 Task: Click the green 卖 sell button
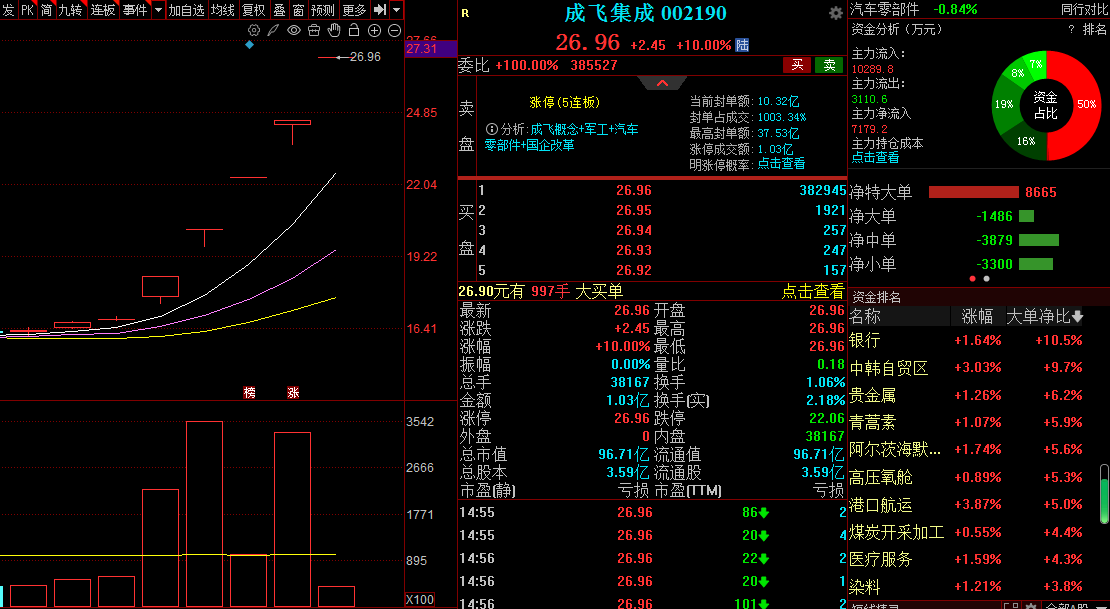[829, 65]
